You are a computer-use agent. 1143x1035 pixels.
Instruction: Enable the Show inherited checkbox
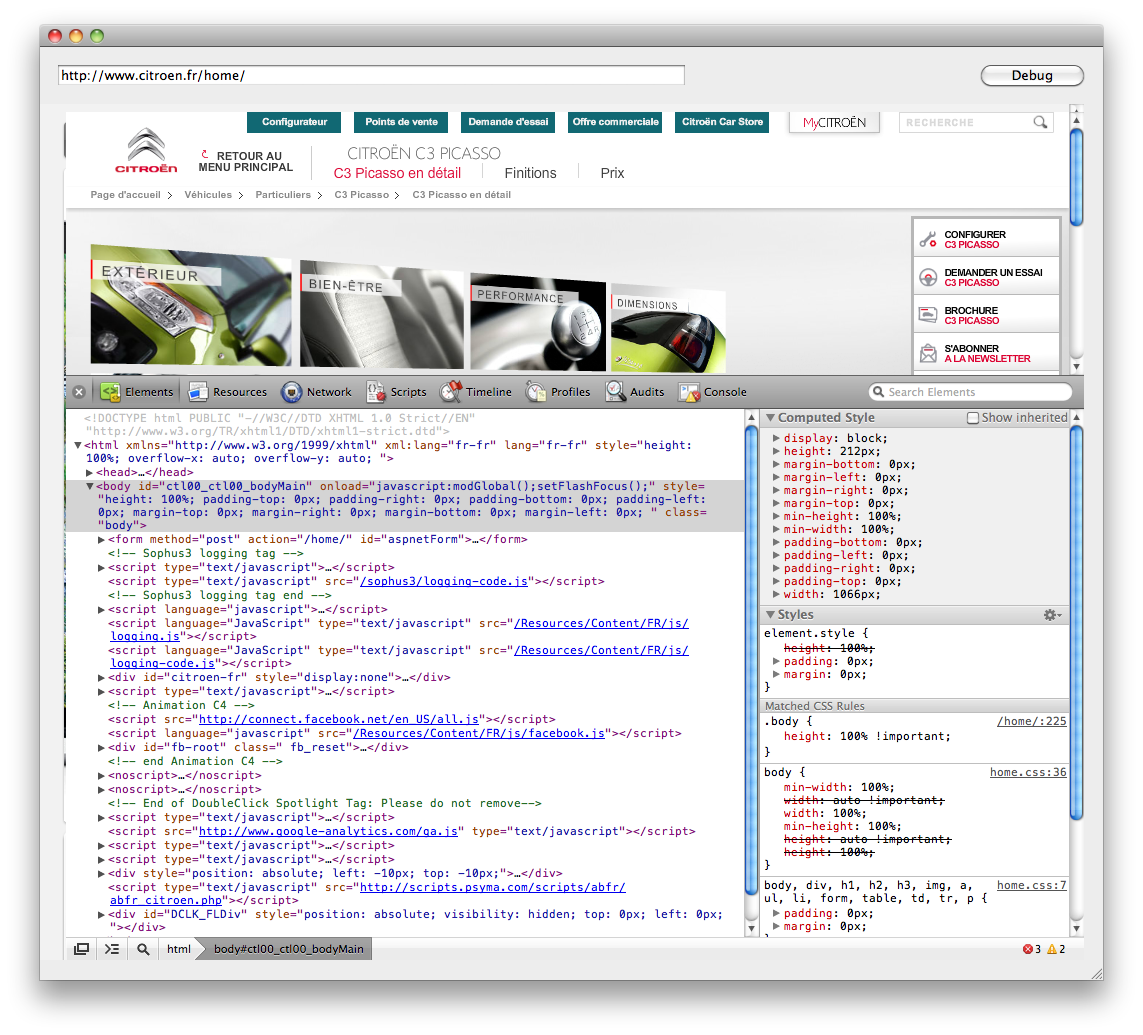click(972, 418)
